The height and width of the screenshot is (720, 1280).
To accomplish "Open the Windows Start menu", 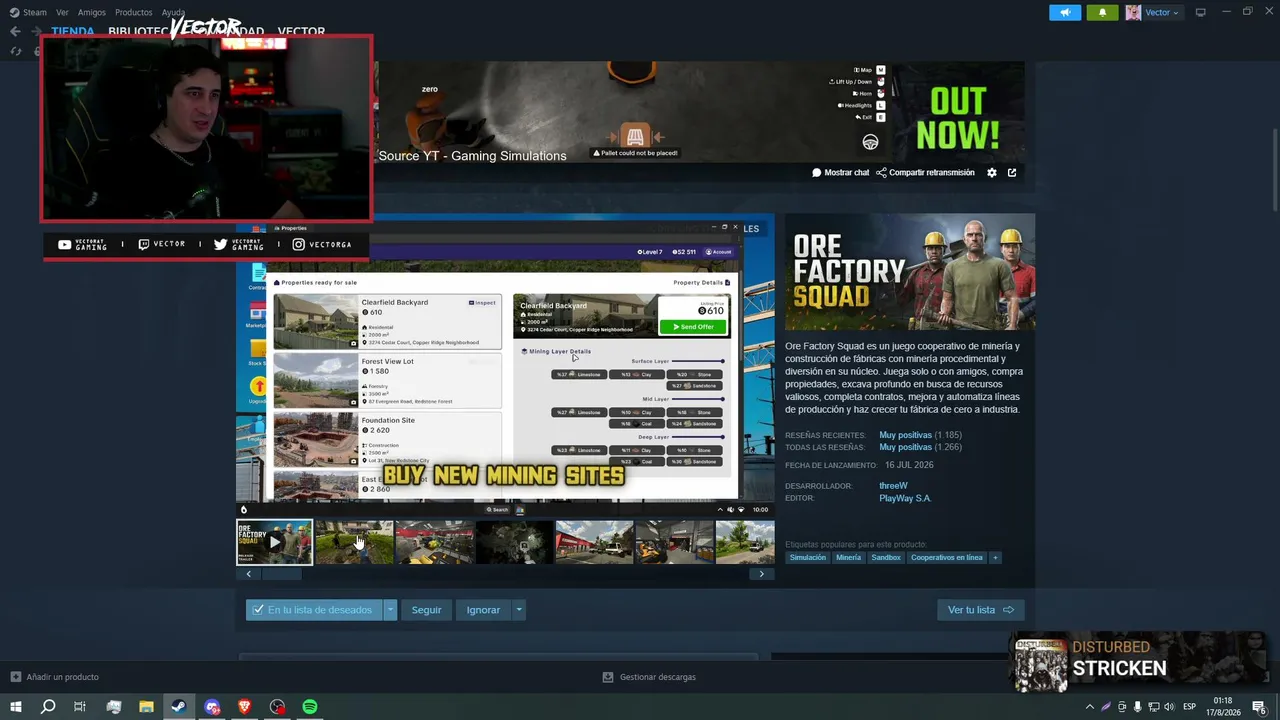I will coord(15,707).
